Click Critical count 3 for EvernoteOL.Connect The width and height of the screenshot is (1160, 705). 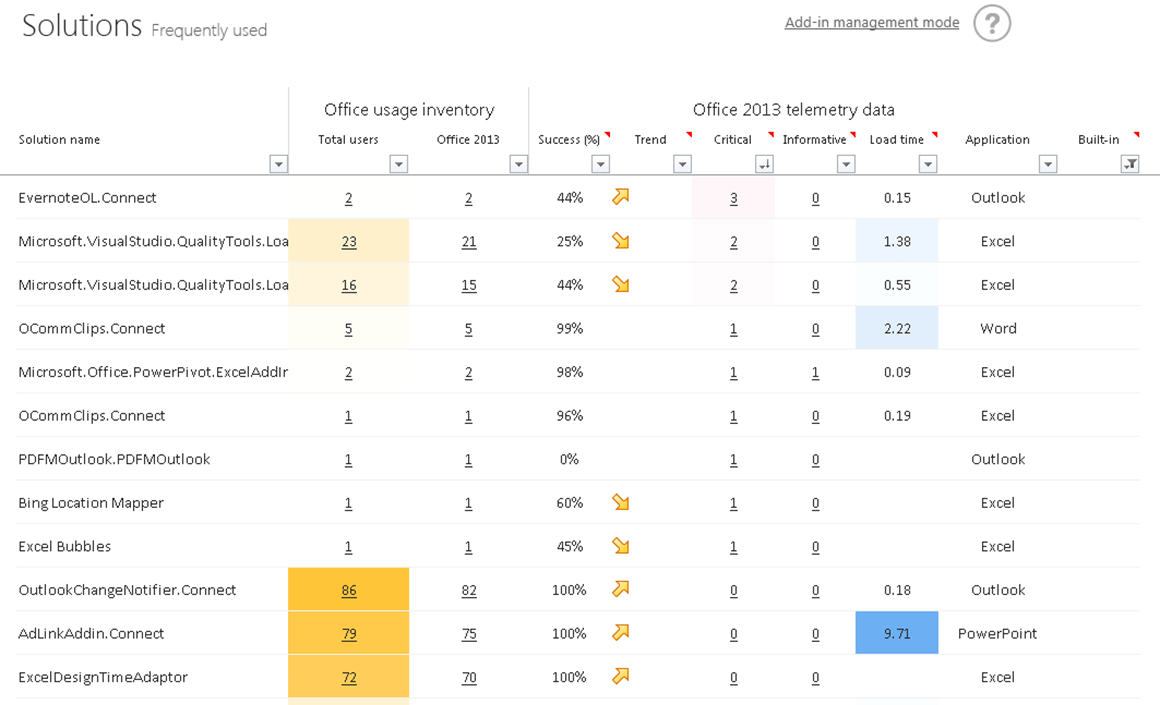733,197
